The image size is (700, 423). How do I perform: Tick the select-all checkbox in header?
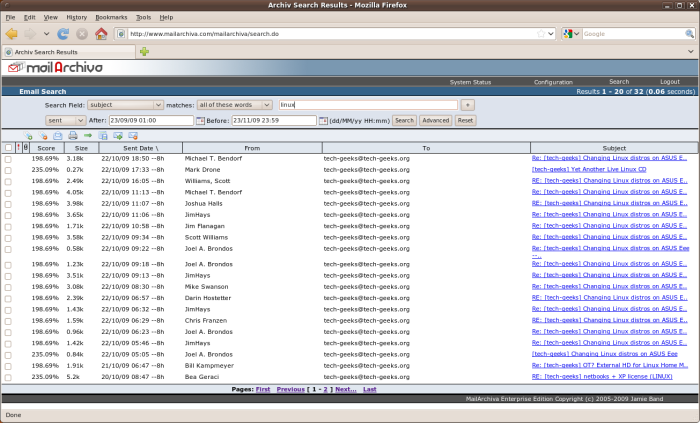[x=8, y=148]
